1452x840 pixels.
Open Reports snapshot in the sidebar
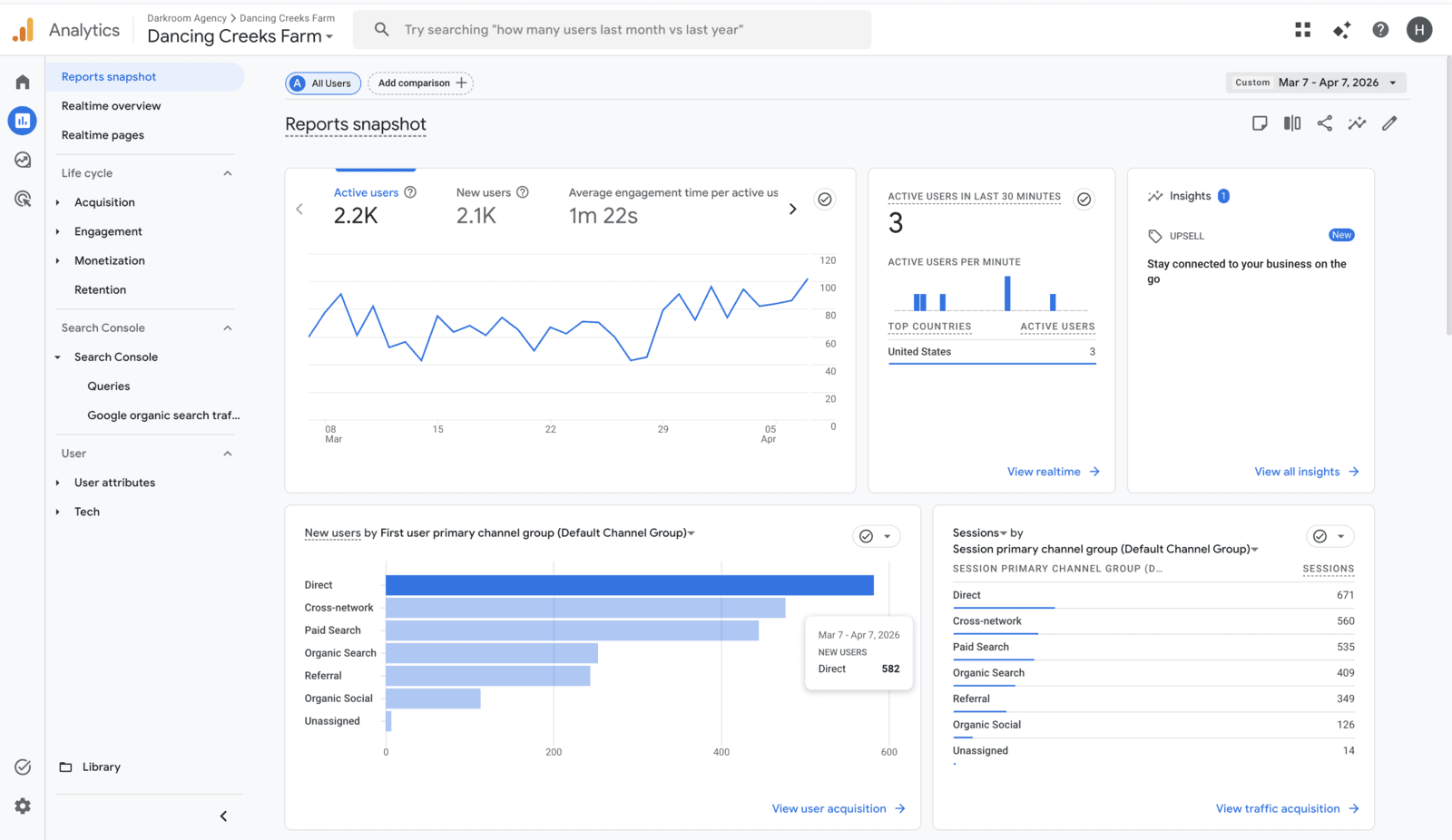(145, 77)
